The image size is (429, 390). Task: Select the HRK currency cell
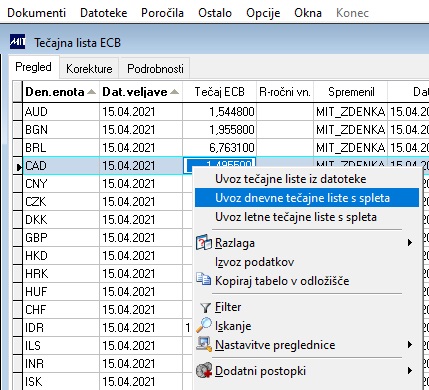(61, 274)
